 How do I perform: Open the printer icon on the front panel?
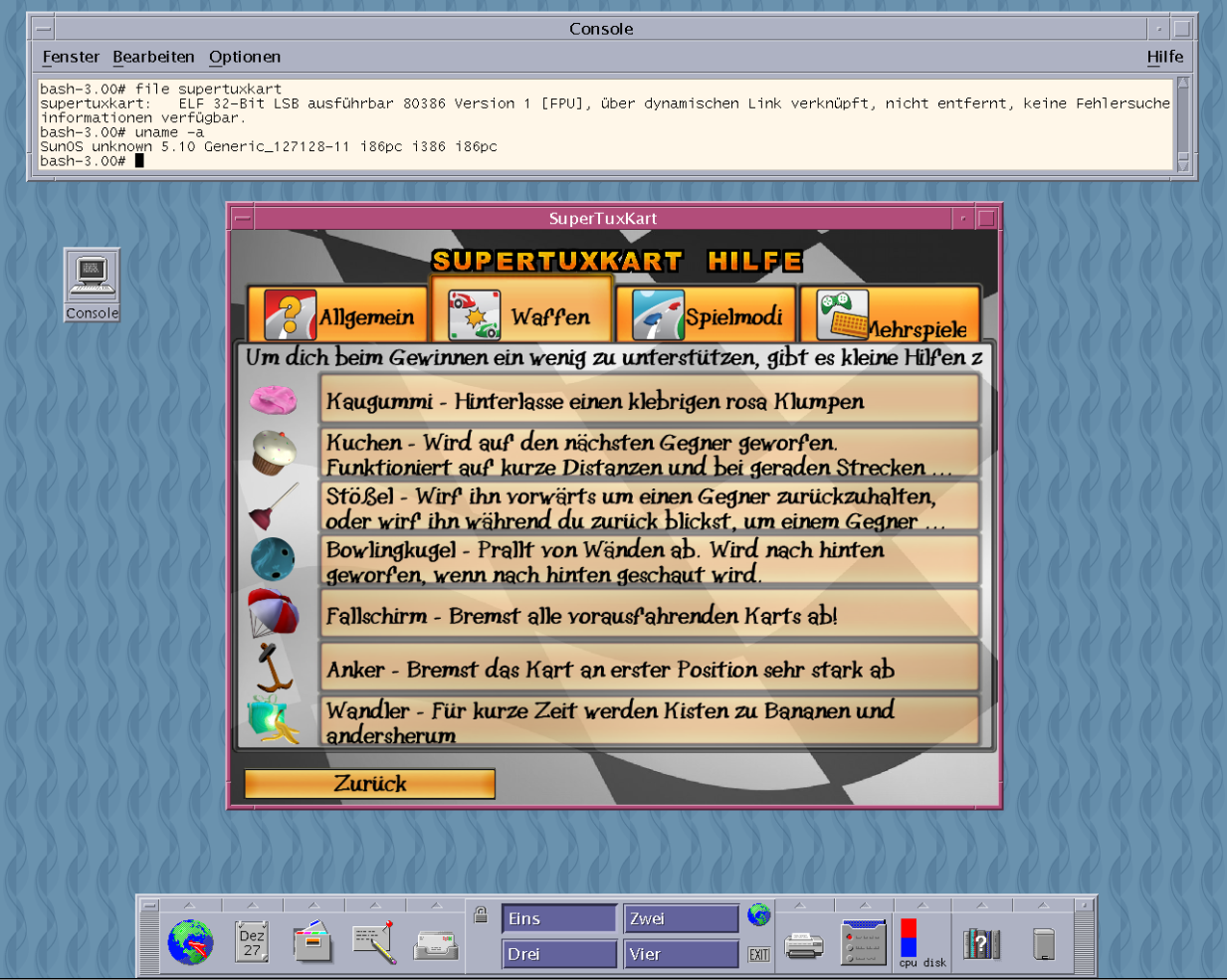[x=804, y=944]
